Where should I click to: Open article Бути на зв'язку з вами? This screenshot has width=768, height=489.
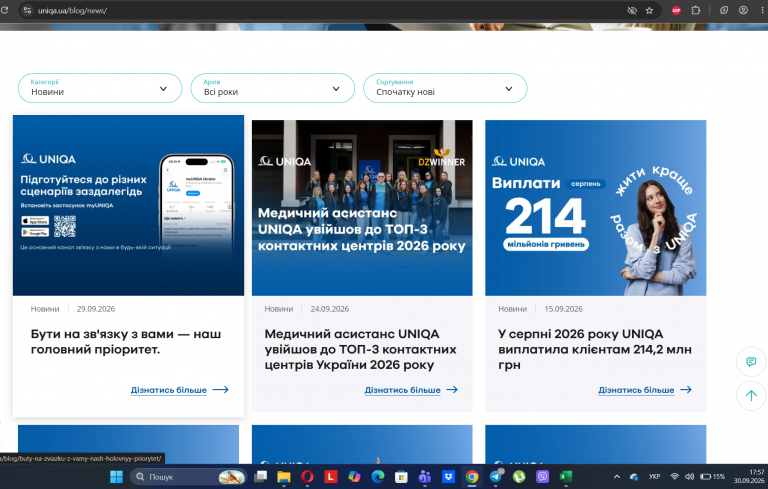[126, 342]
